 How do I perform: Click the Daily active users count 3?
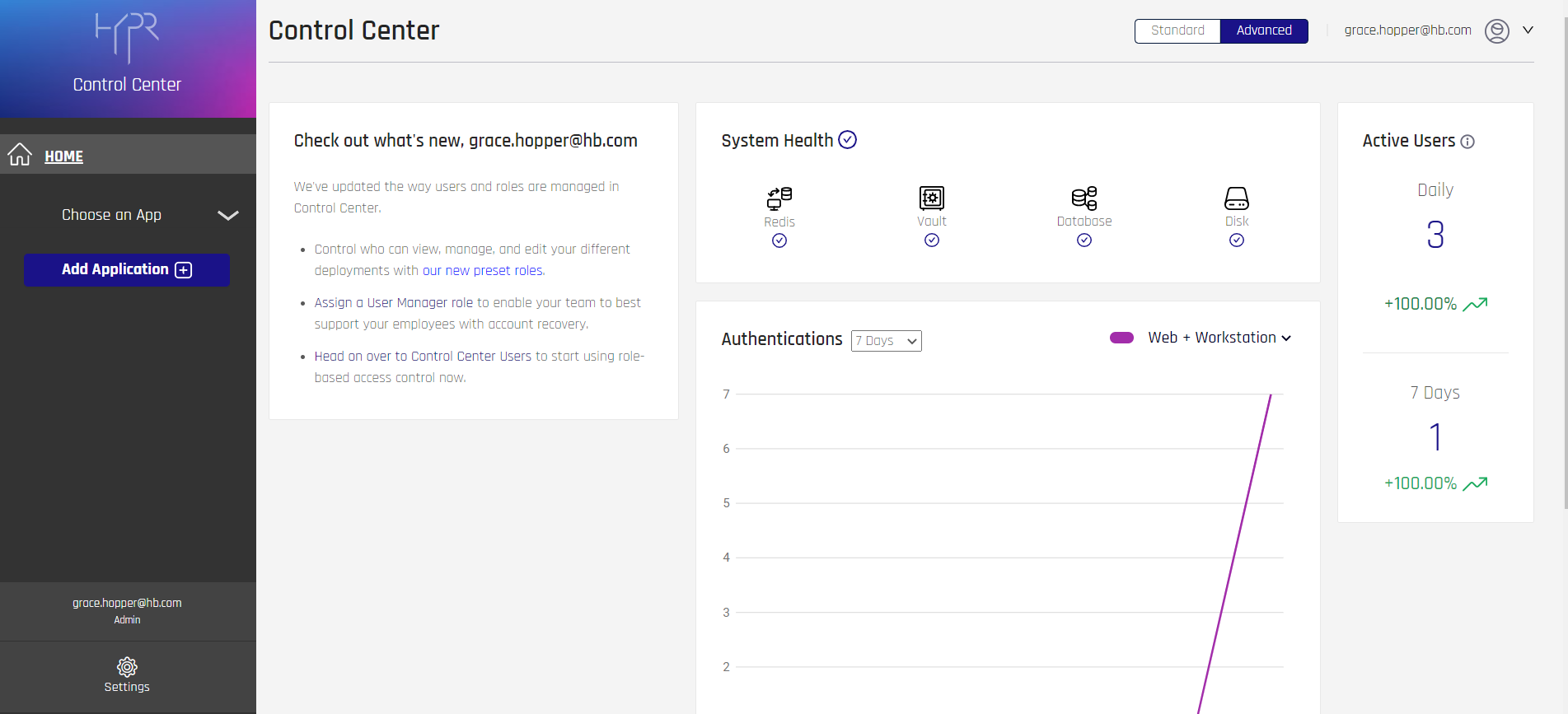1435,235
